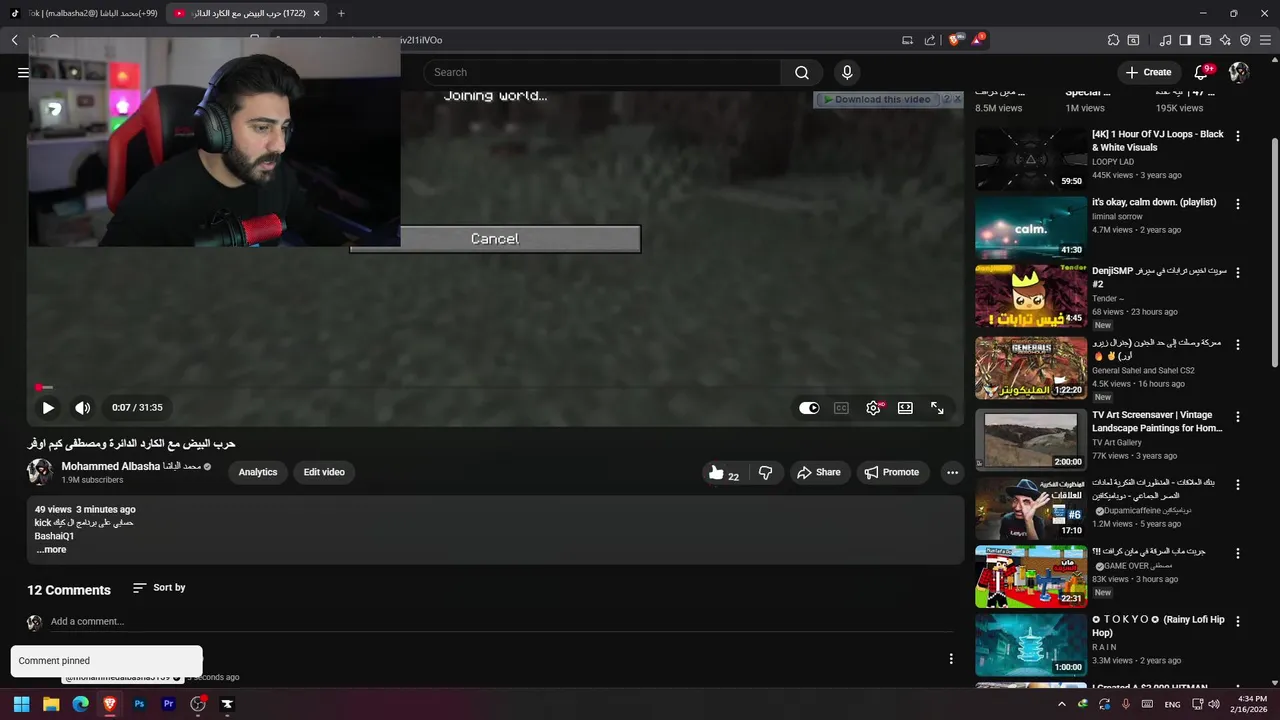This screenshot has height=720, width=1280.
Task: Open options for the General Sahel video
Action: click(1237, 345)
